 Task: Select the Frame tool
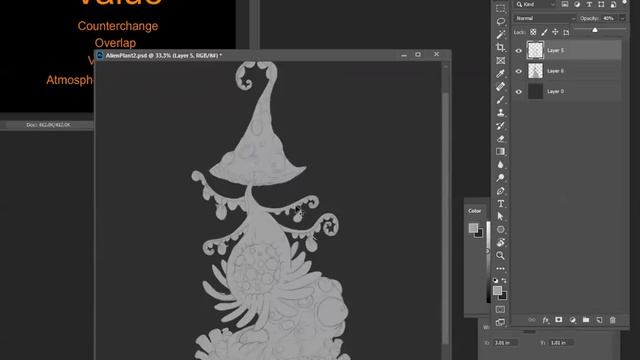coord(500,60)
